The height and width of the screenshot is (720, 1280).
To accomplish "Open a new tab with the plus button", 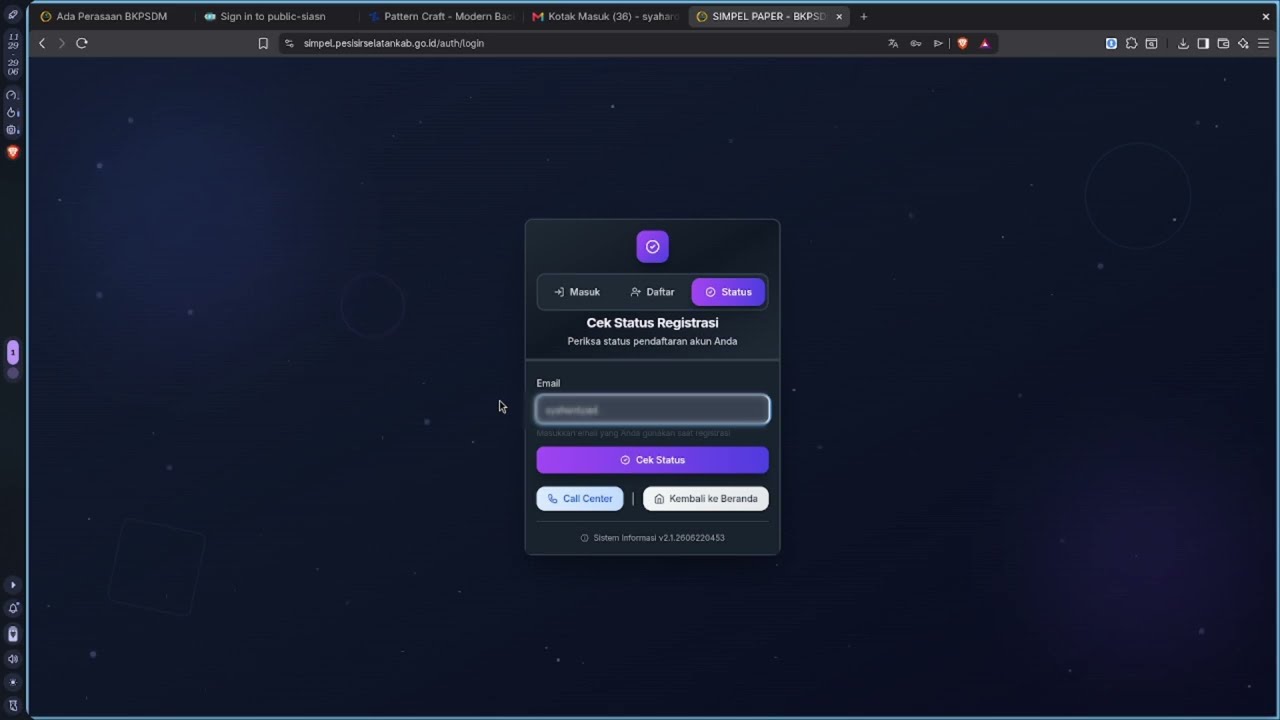I will click(x=864, y=16).
